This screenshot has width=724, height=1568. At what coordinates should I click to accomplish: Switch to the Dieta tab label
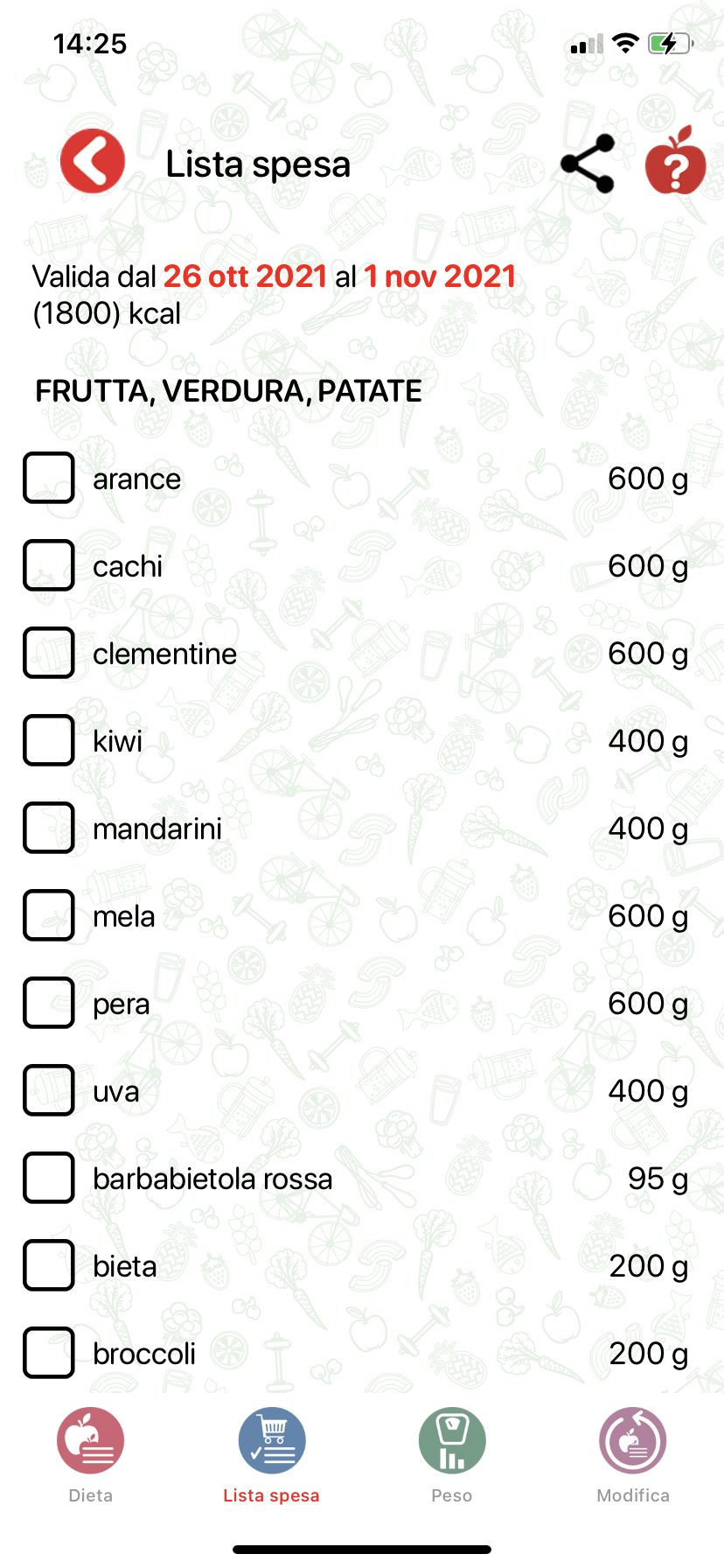[x=91, y=1495]
